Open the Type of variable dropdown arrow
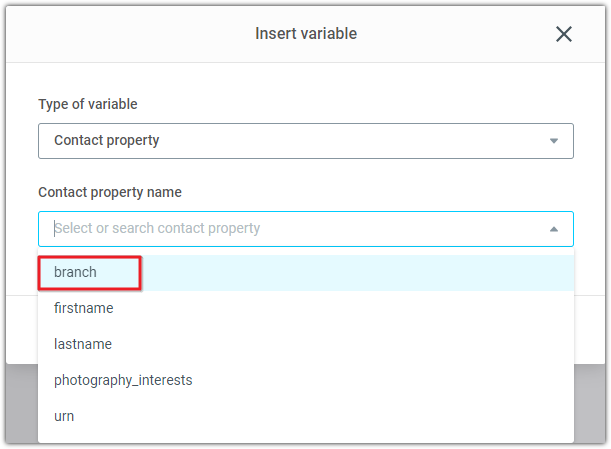 (554, 141)
